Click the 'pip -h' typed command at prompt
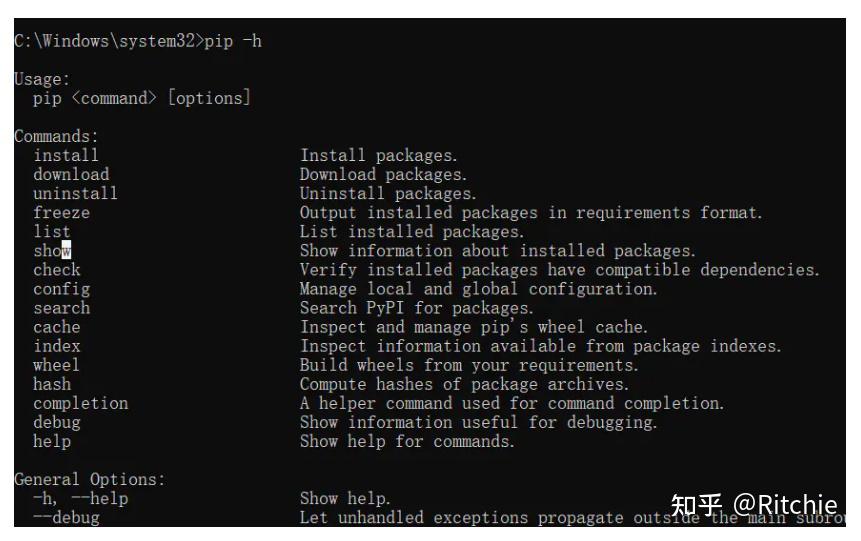 233,41
